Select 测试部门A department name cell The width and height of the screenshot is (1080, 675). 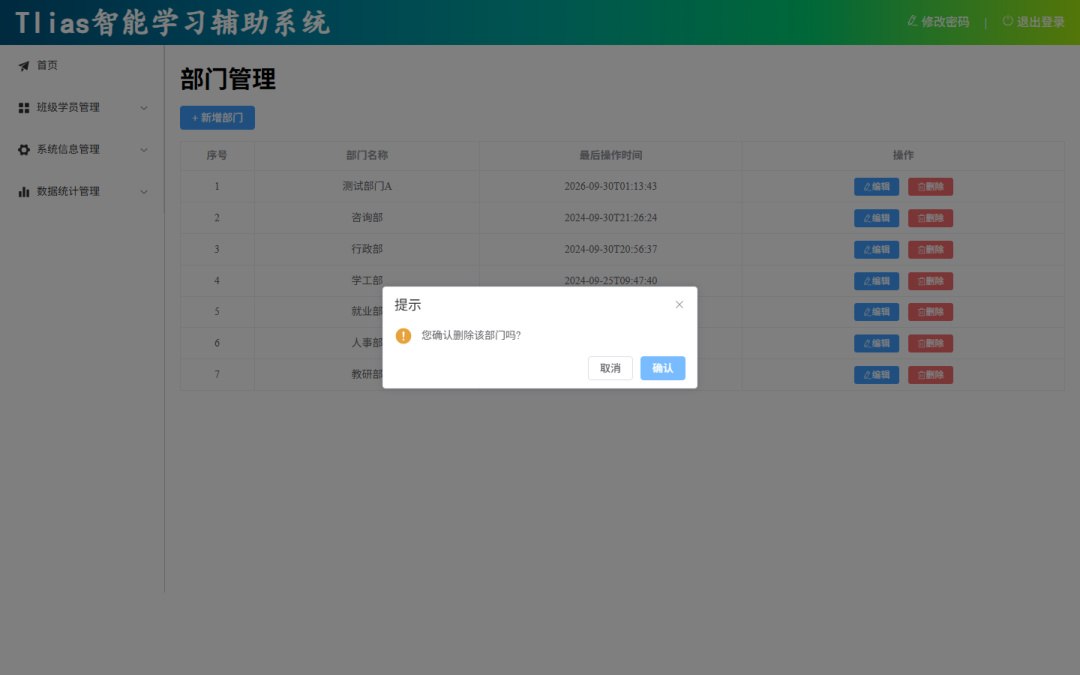(x=367, y=187)
